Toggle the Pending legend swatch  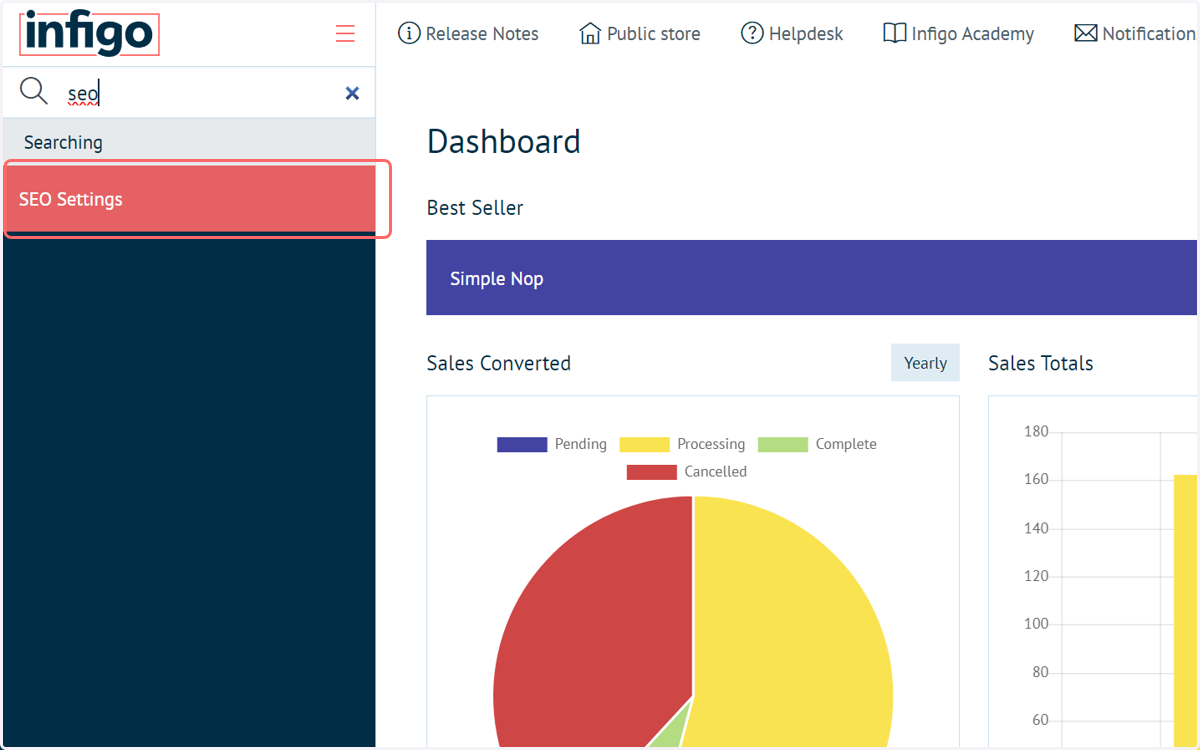pyautogui.click(x=522, y=444)
